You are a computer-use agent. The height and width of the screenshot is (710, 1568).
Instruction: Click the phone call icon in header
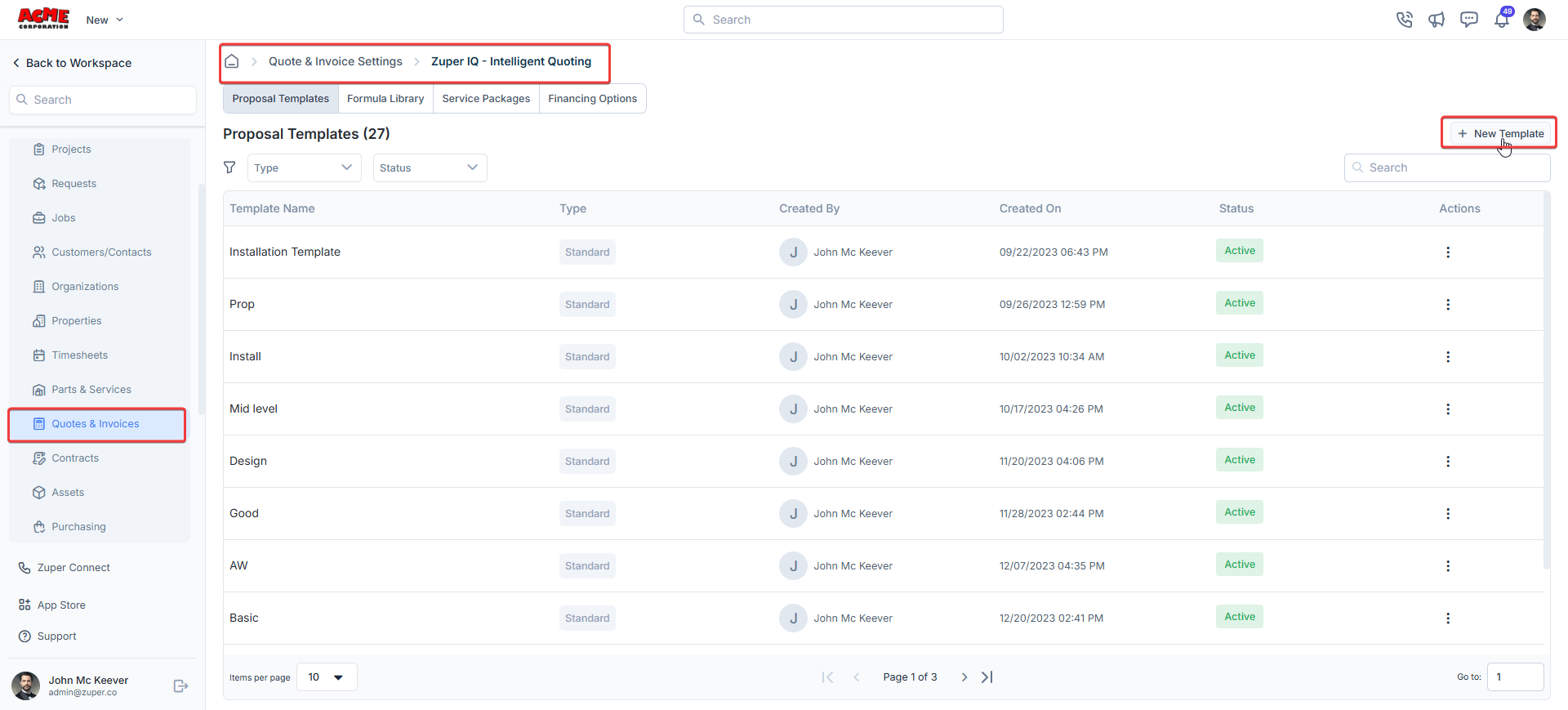pos(1404,20)
